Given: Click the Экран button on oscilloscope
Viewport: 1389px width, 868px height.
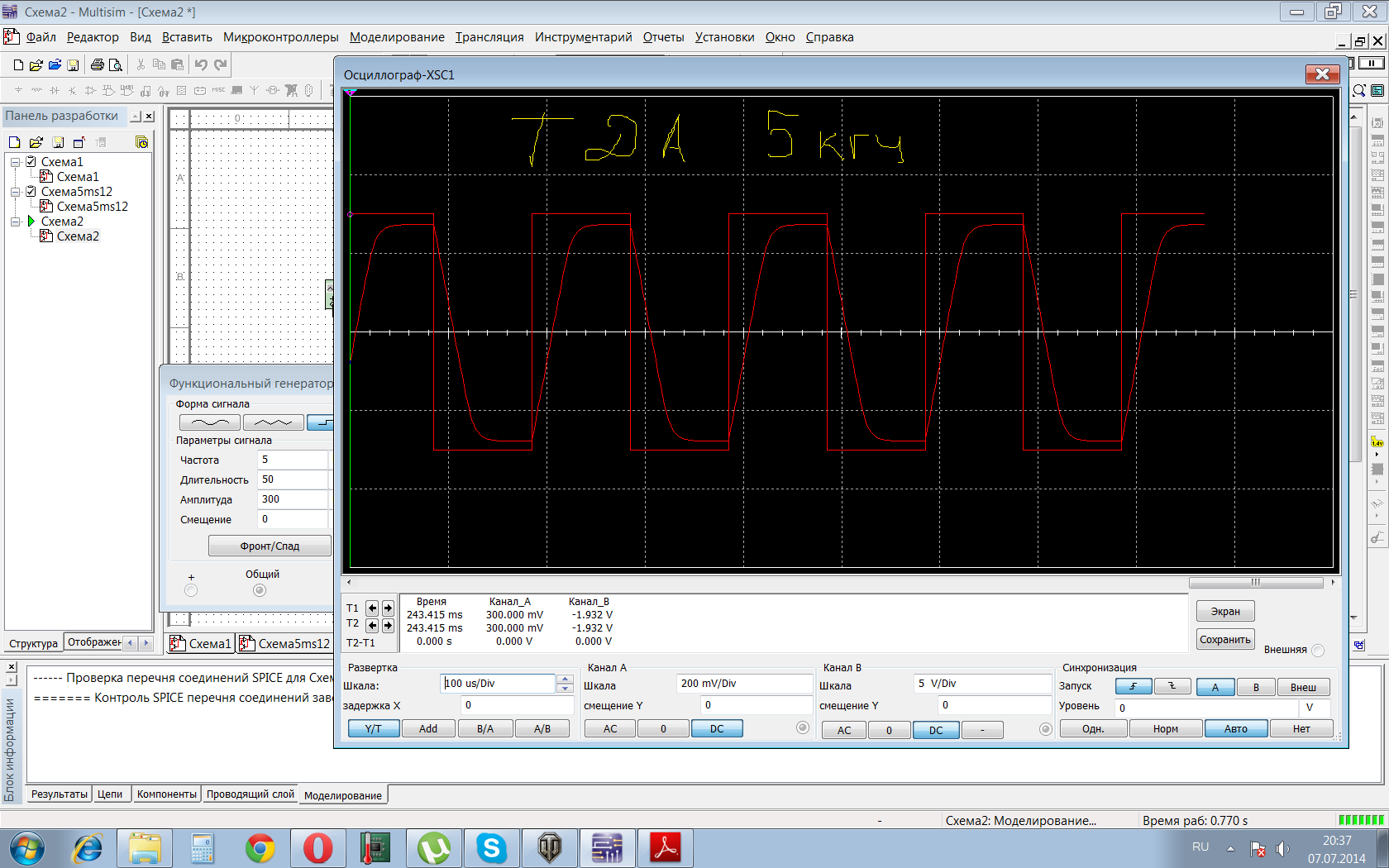Looking at the screenshot, I should [1225, 612].
